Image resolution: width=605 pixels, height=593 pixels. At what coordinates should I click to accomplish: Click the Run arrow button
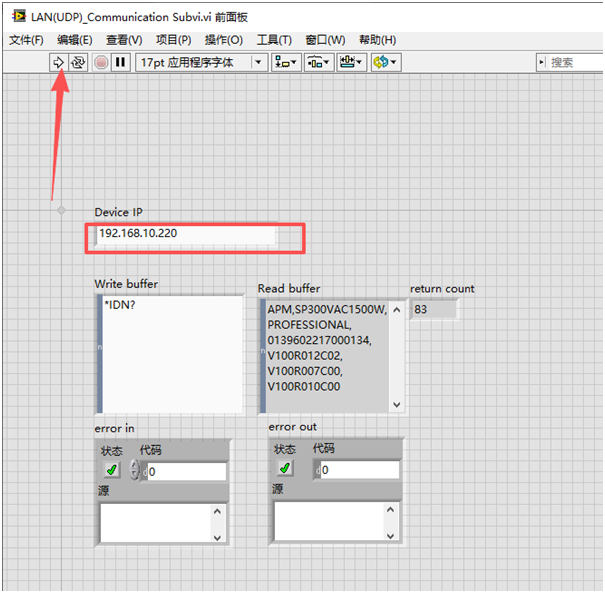[58, 62]
